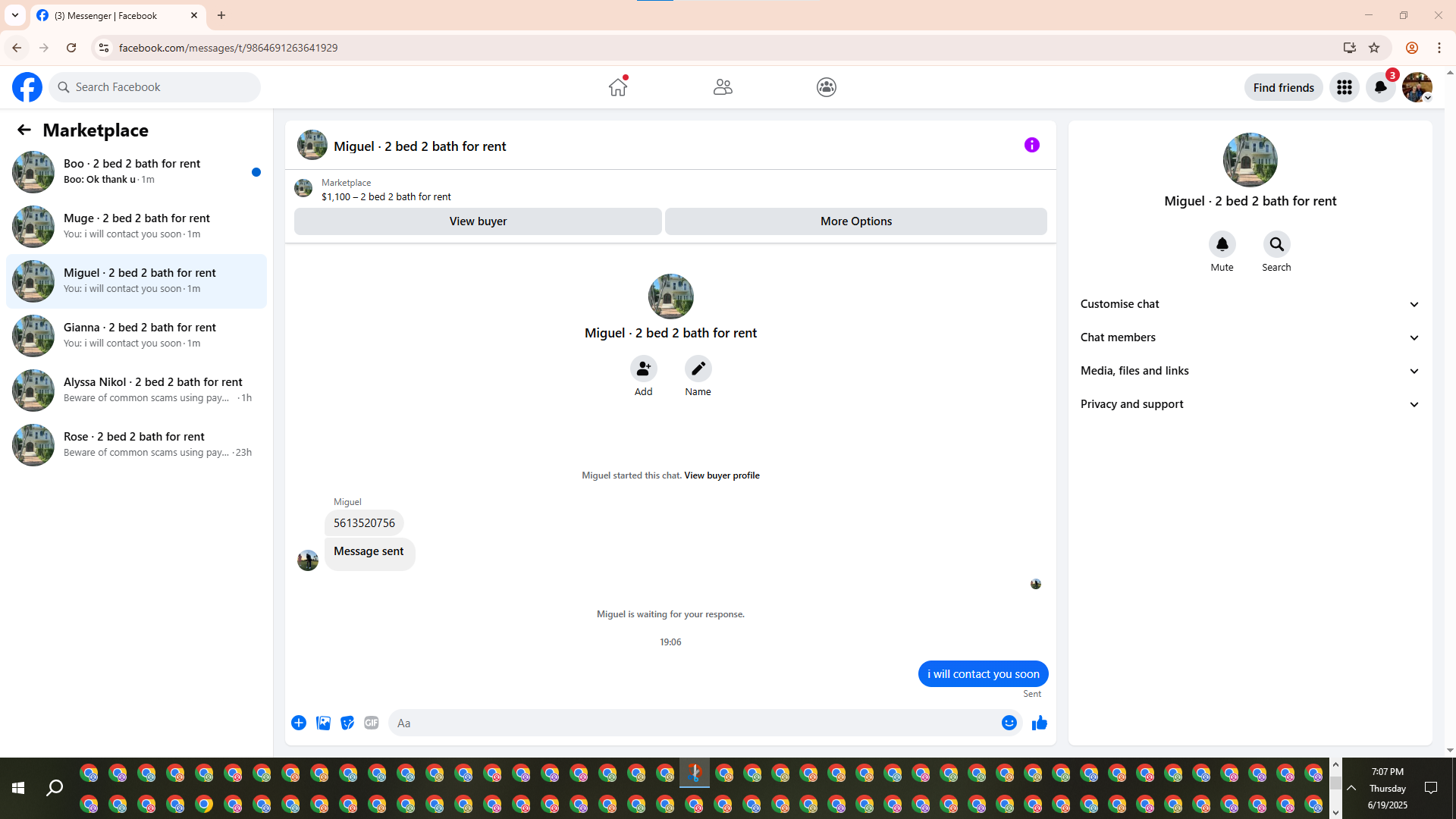Open Gianna's 2 bed 2 bath conversation
Image resolution: width=1456 pixels, height=819 pixels.
(136, 336)
